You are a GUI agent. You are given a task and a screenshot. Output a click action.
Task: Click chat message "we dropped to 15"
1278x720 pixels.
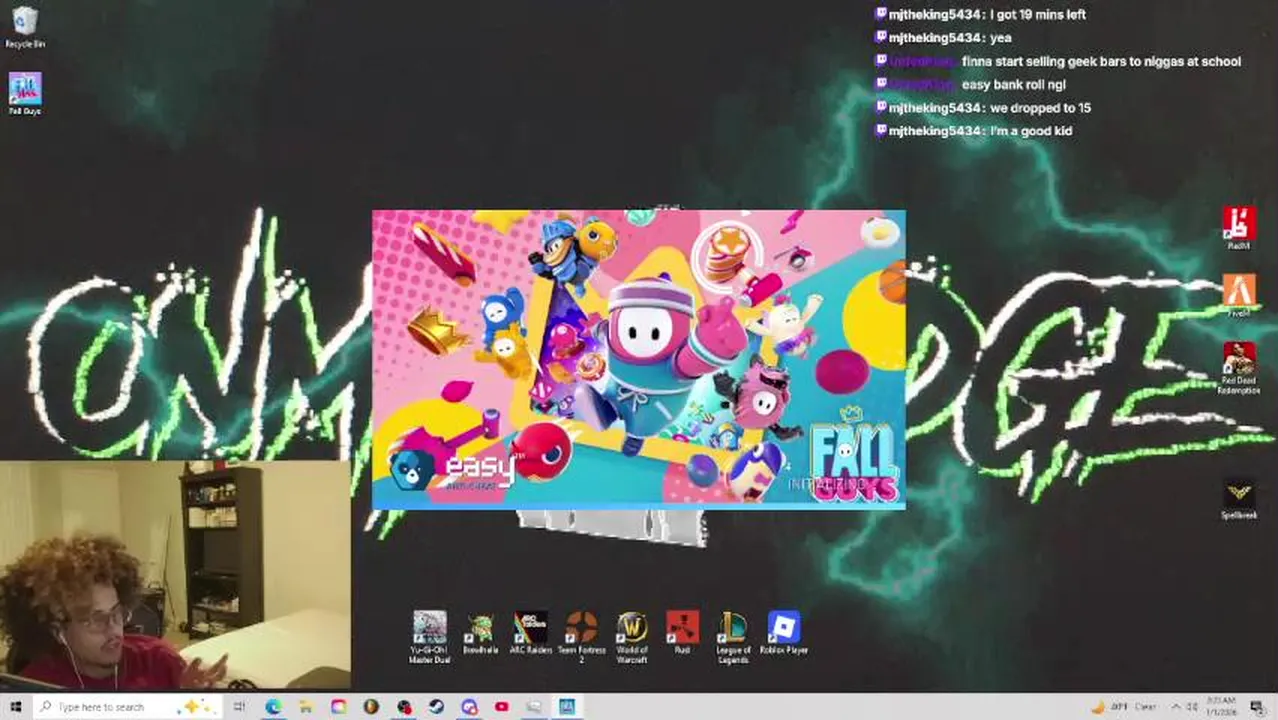click(x=1040, y=108)
